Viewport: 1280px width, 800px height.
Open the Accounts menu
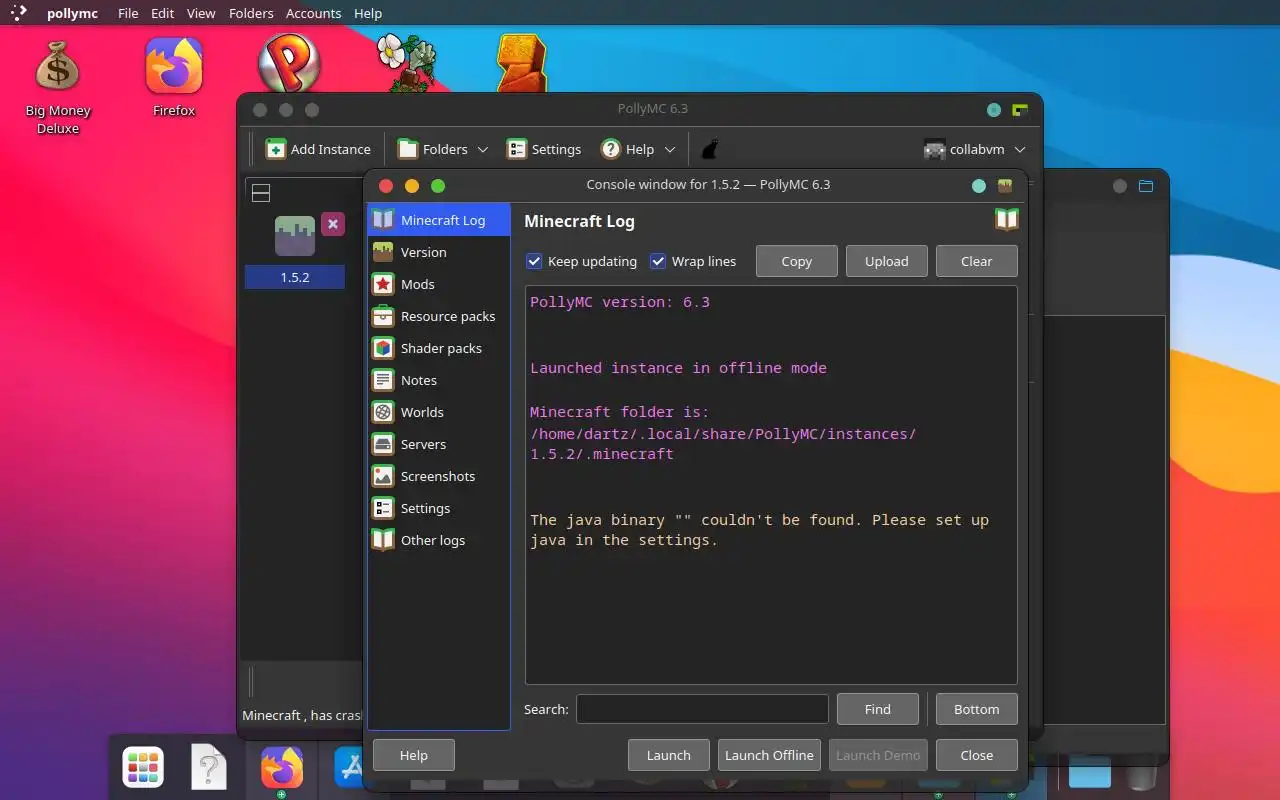tap(313, 13)
